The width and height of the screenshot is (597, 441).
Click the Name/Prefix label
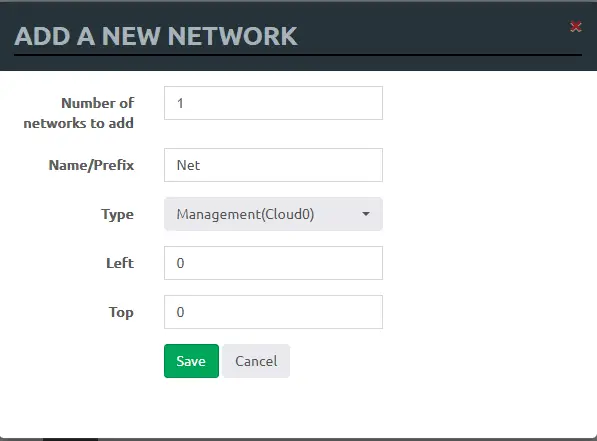click(x=91, y=165)
